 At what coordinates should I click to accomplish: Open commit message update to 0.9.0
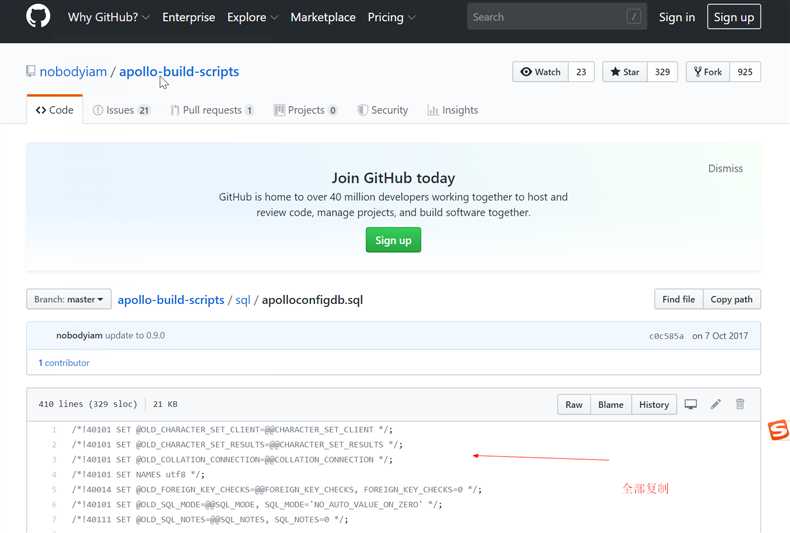point(135,335)
